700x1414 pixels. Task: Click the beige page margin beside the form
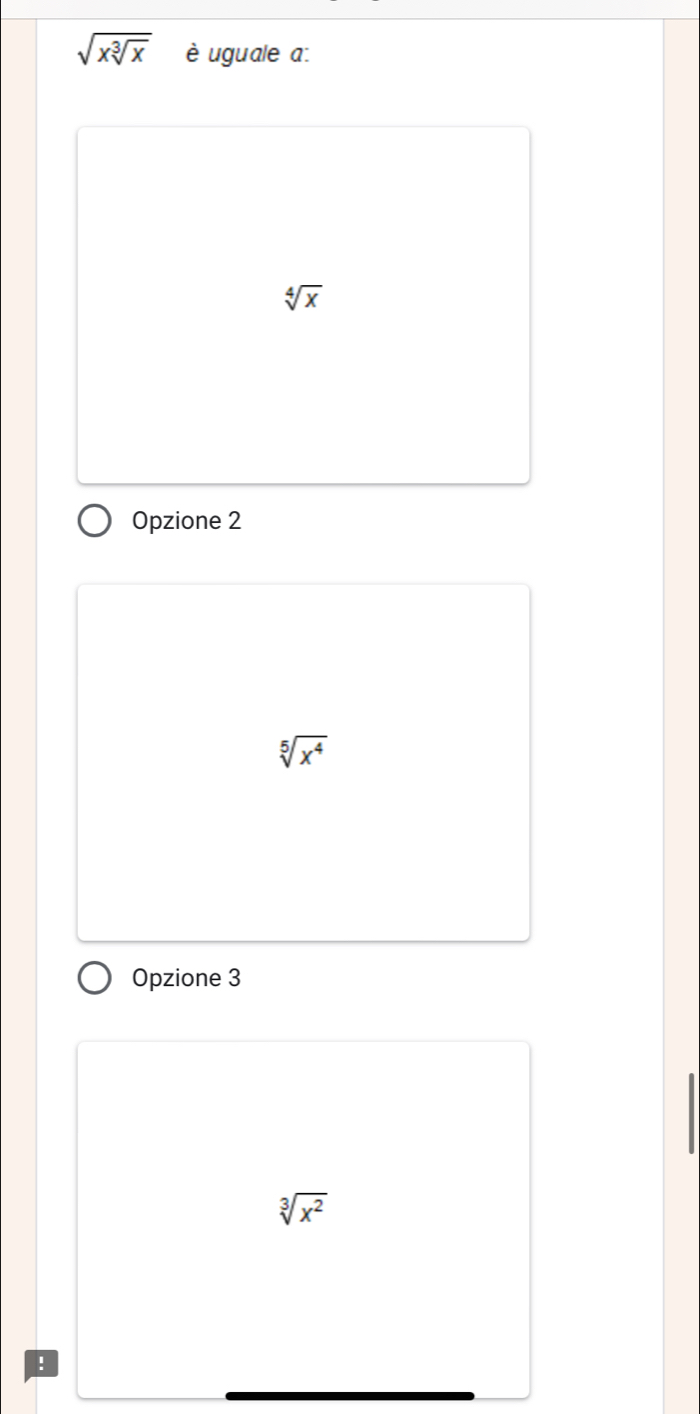point(17,700)
